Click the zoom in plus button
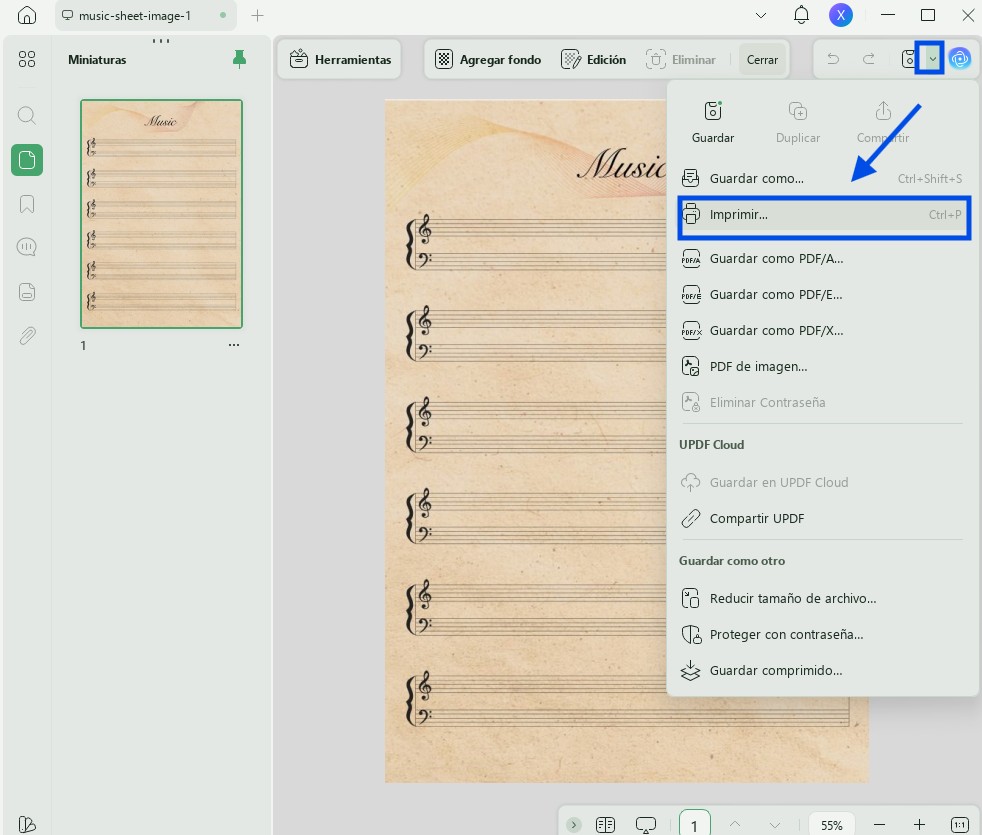Screen dimensions: 982x835 (919, 825)
